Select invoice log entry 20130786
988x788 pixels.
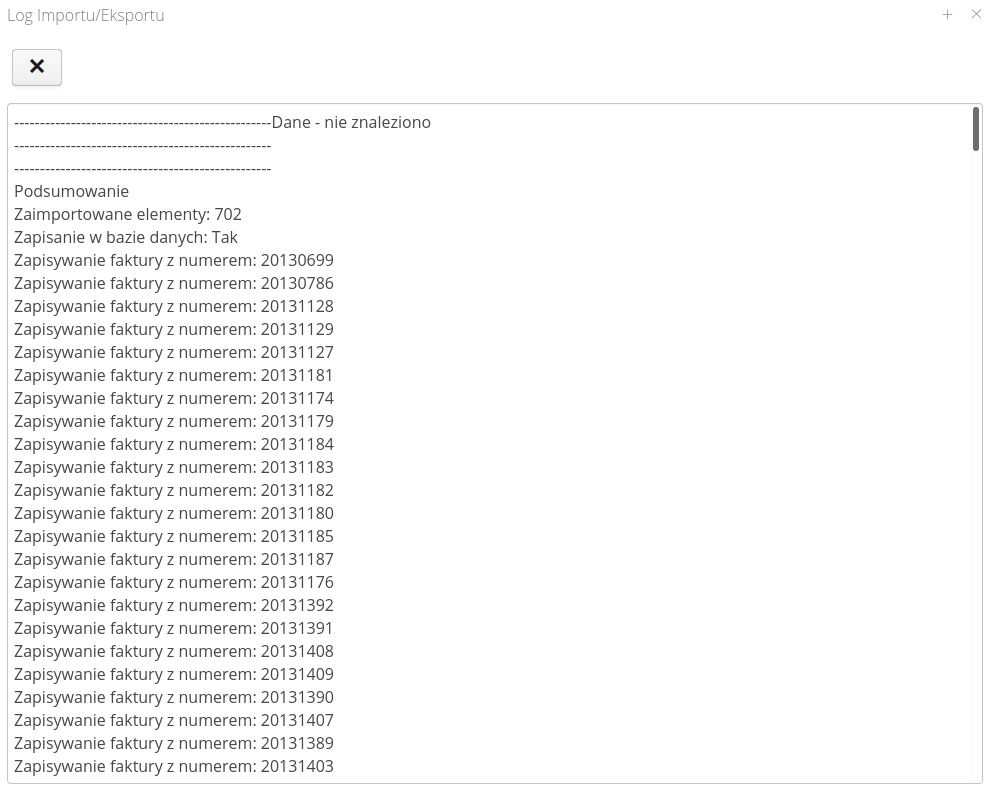point(173,283)
